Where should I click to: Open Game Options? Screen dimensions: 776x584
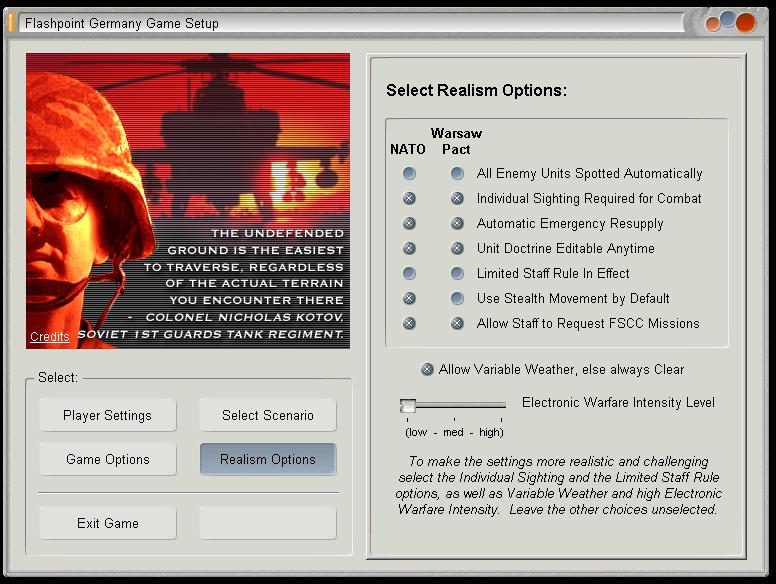pos(107,459)
